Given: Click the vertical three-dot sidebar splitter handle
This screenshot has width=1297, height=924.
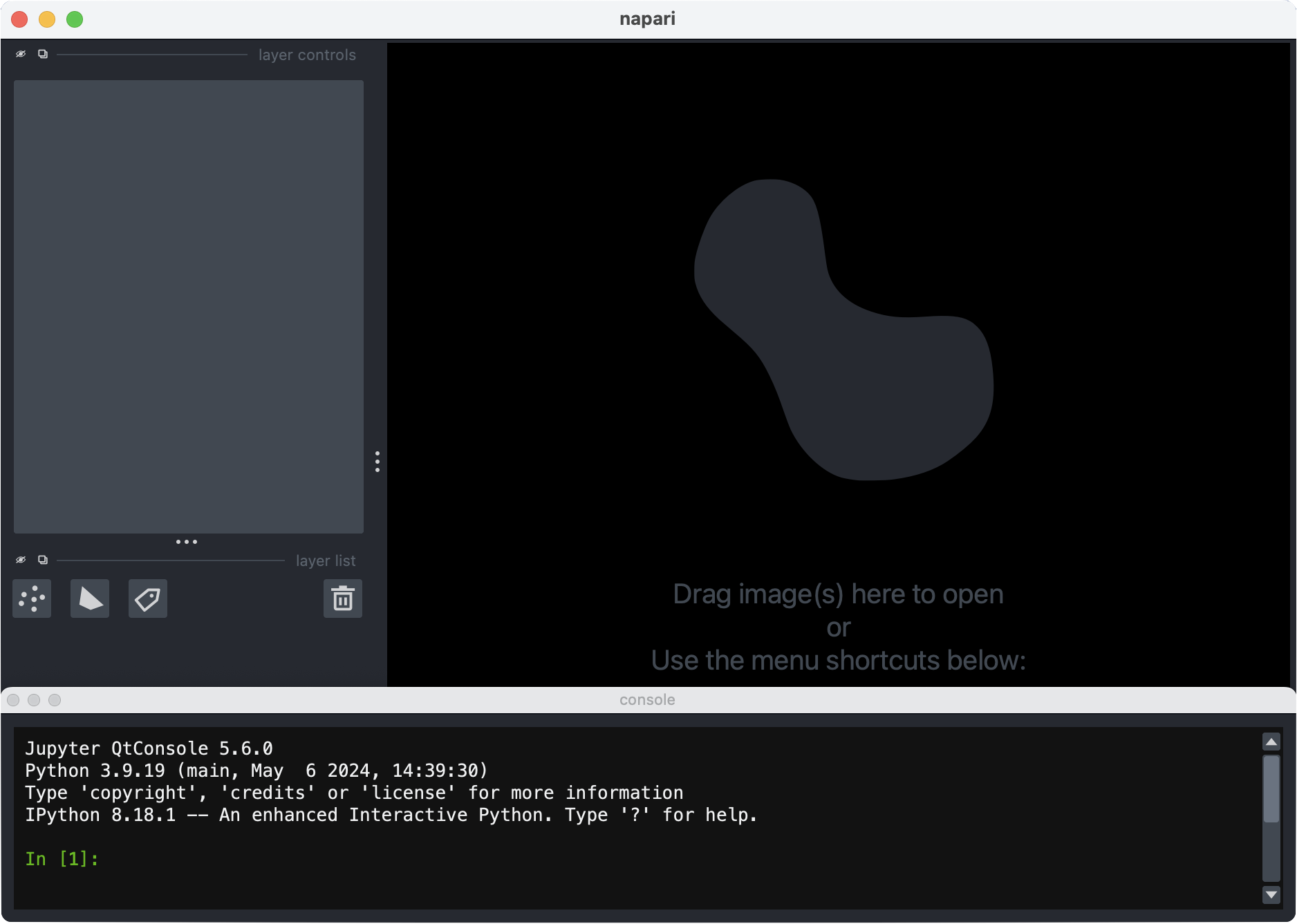Looking at the screenshot, I should pyautogui.click(x=377, y=462).
